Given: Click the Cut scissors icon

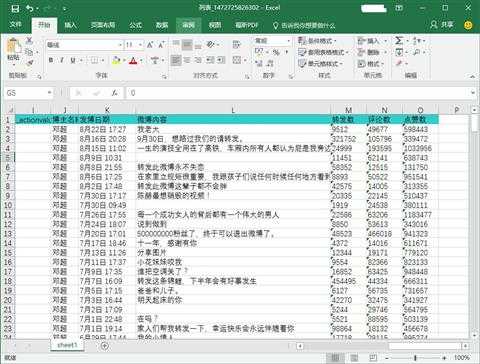Looking at the screenshot, I should point(29,41).
